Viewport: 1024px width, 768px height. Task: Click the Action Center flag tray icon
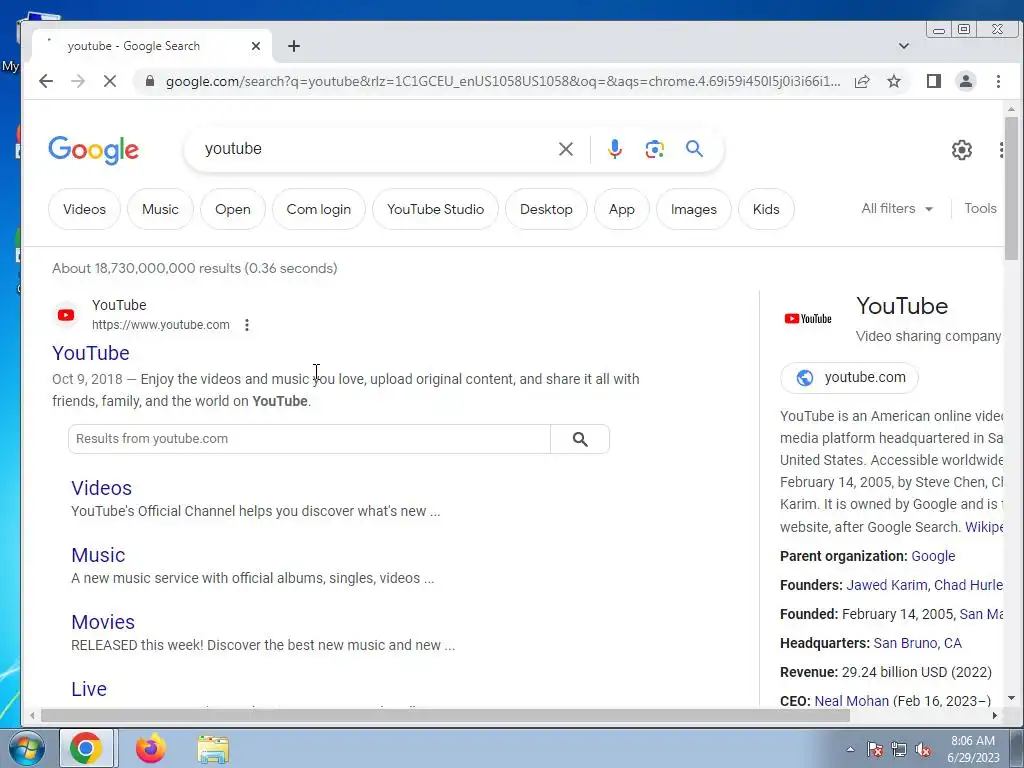pos(874,750)
